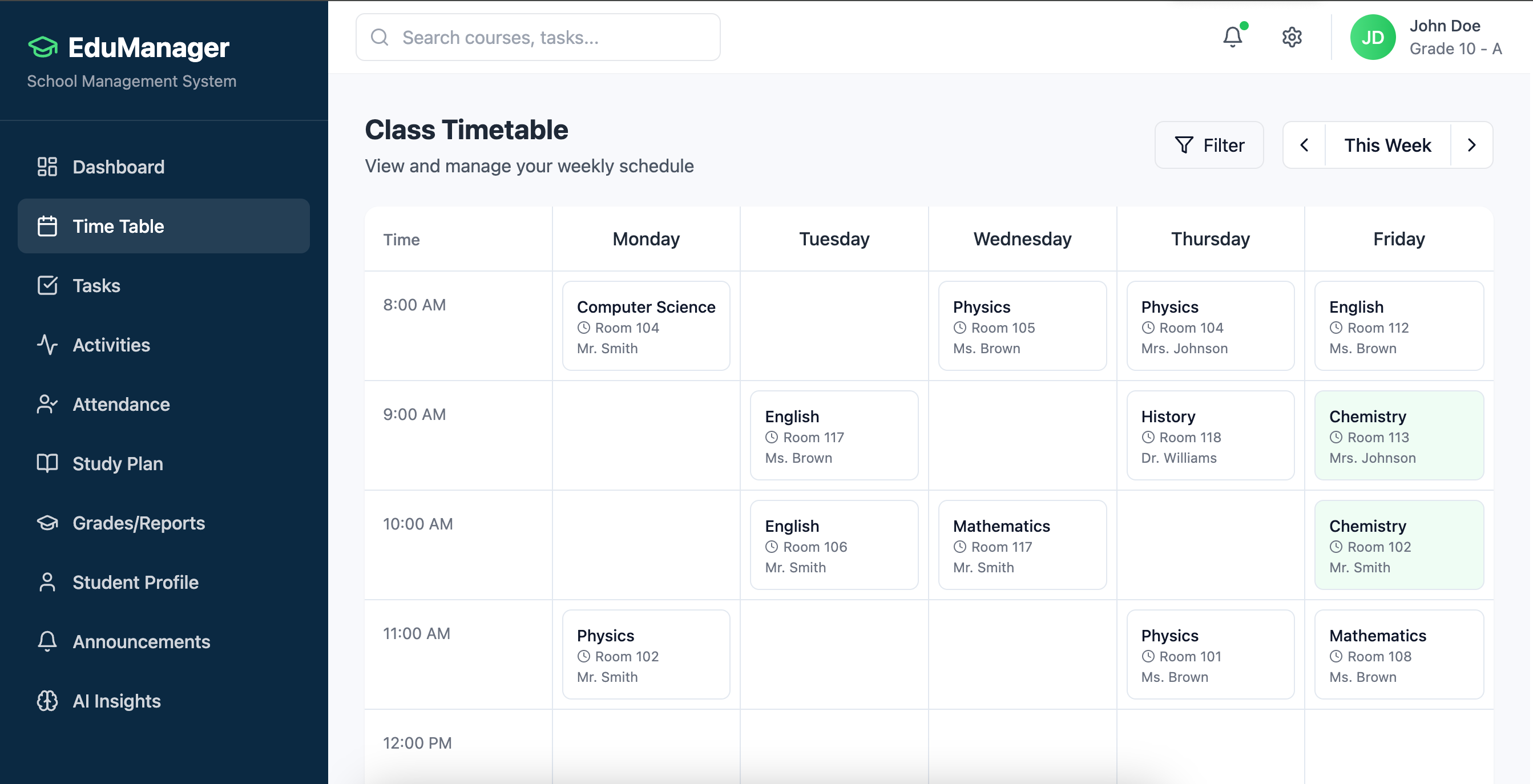This screenshot has width=1533, height=784.
Task: Open Announcements via the bell icon
Action: pyautogui.click(x=47, y=641)
